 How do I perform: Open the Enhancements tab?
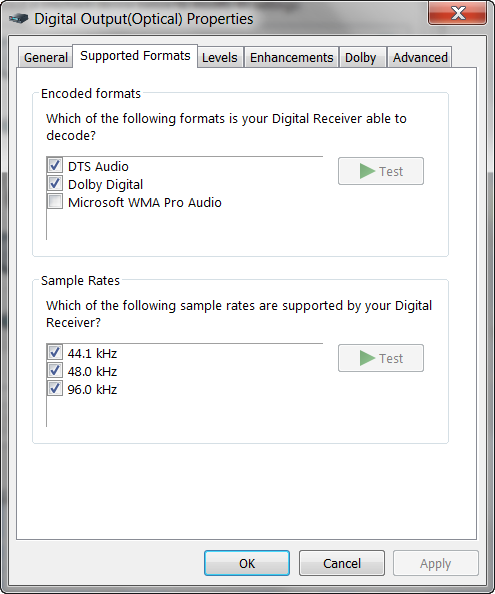pyautogui.click(x=291, y=58)
